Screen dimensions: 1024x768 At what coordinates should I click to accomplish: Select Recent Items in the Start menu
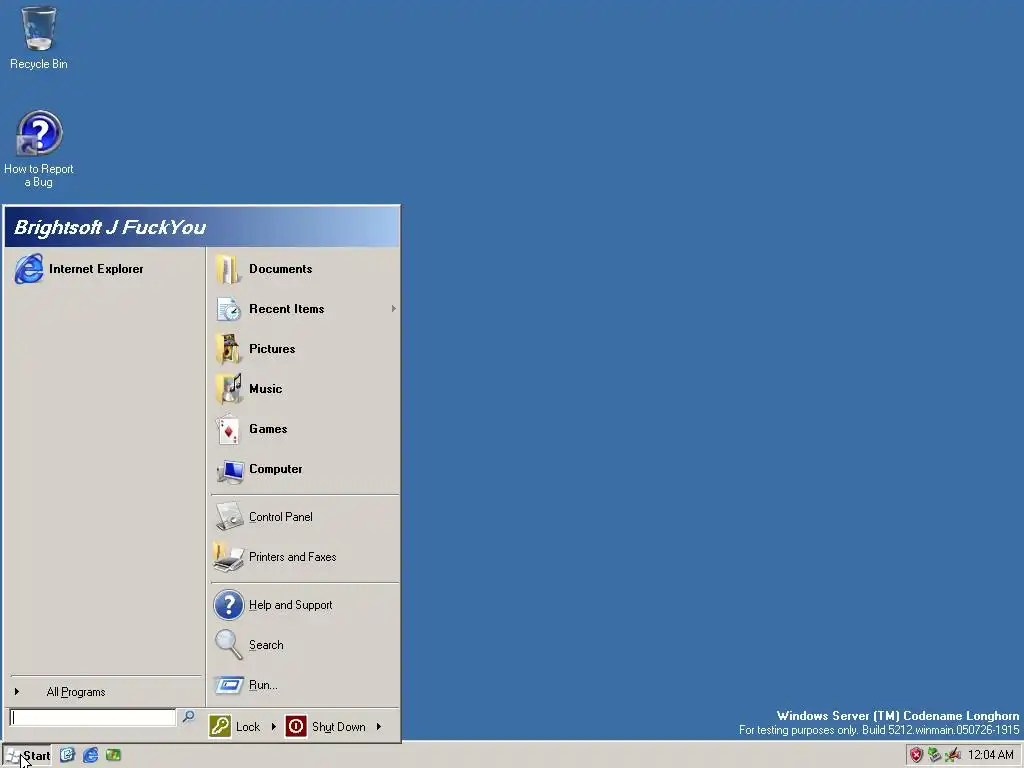coord(304,309)
